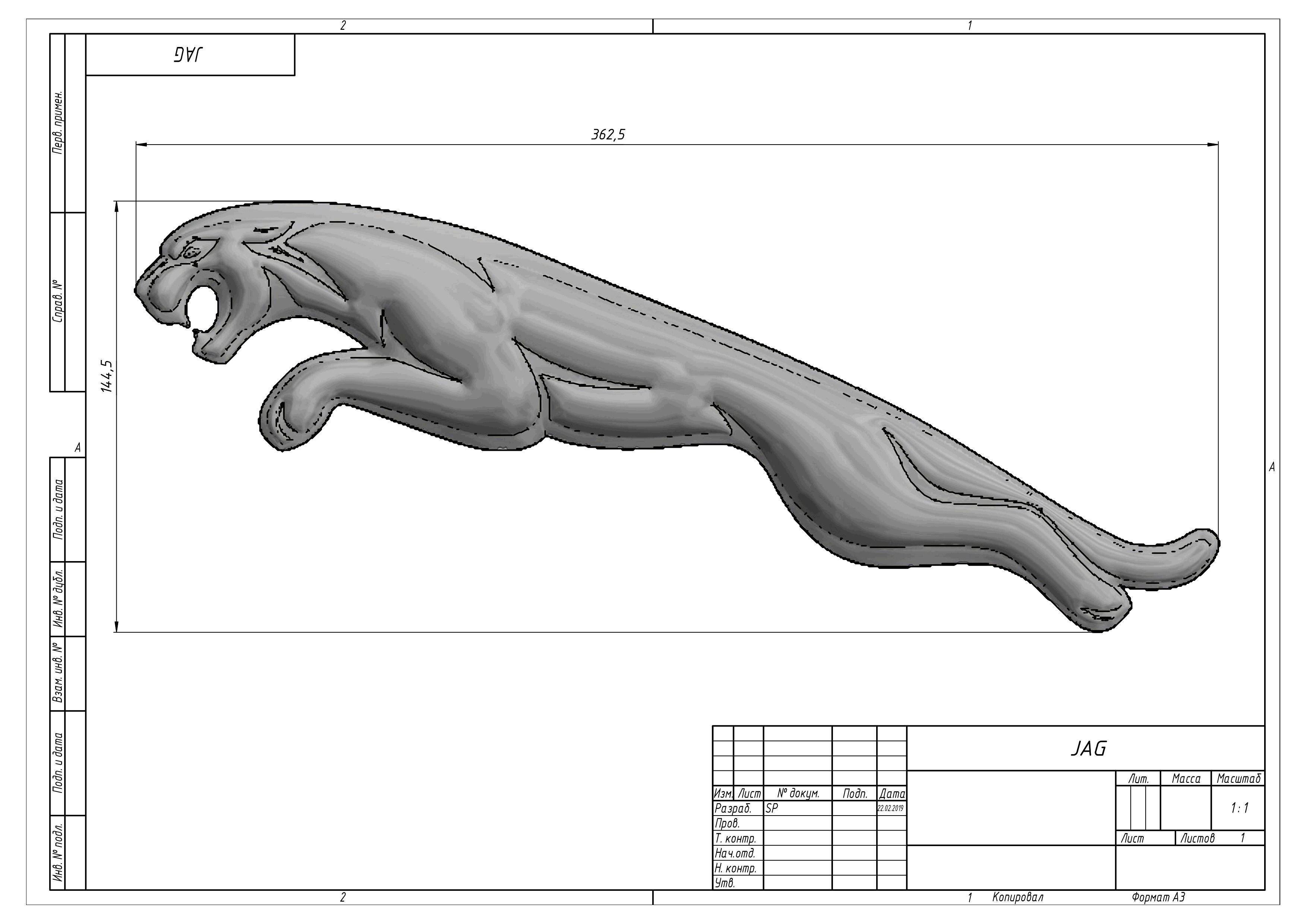Click the upside-down JAG designation box
The height and width of the screenshot is (924, 1307).
click(190, 55)
